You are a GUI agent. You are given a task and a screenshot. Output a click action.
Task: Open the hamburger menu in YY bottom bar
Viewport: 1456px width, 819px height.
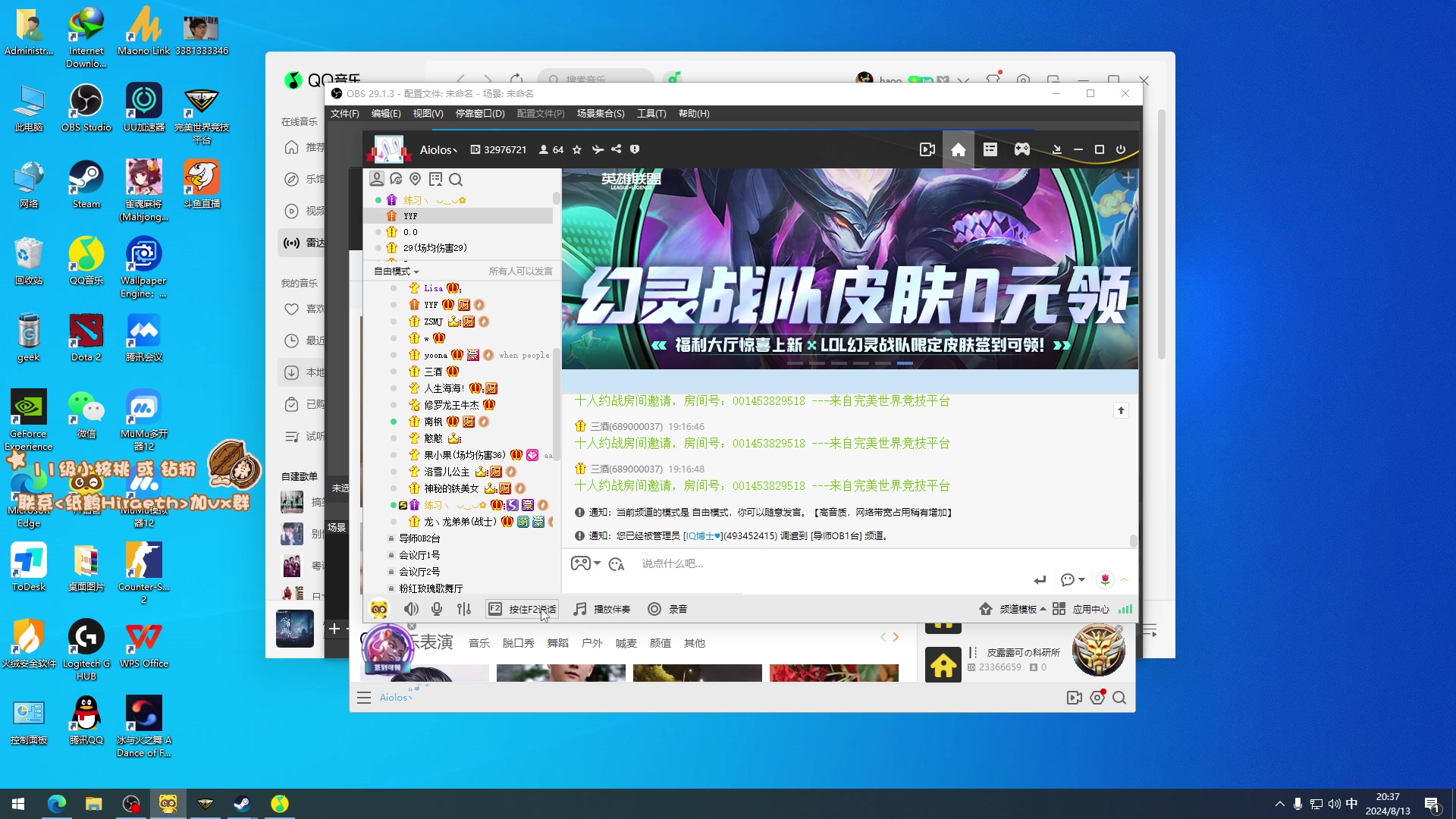pyautogui.click(x=364, y=698)
